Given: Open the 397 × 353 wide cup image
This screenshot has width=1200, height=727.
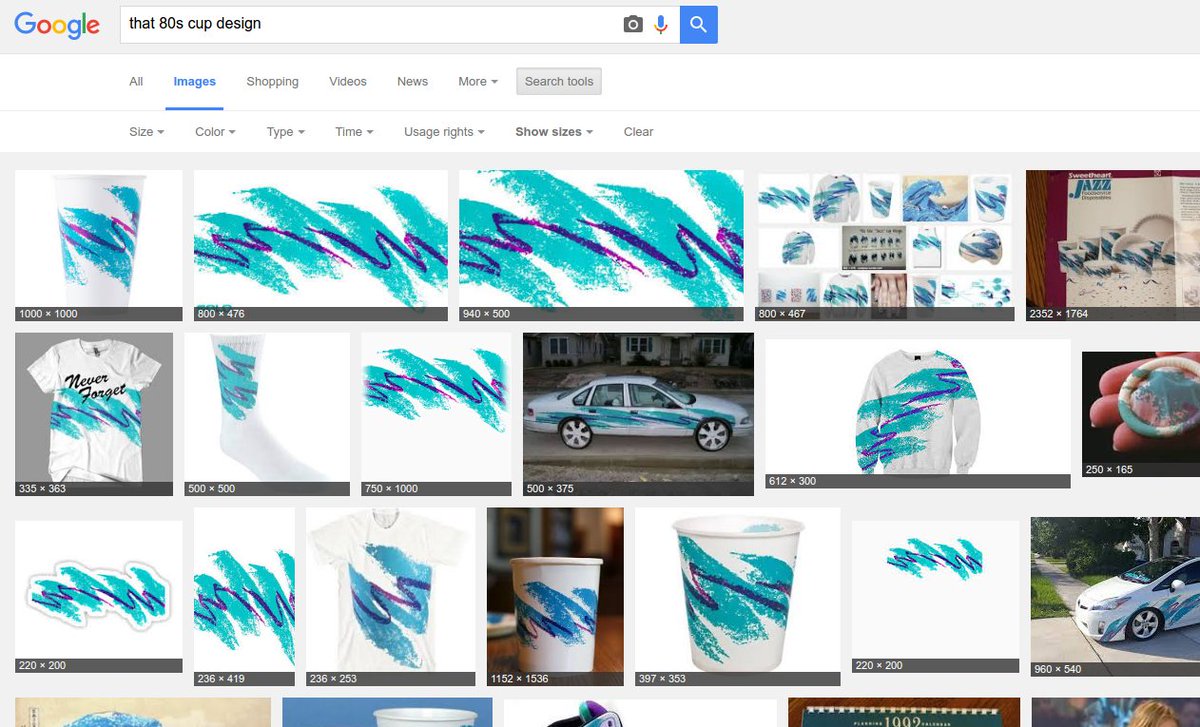Looking at the screenshot, I should point(738,597).
